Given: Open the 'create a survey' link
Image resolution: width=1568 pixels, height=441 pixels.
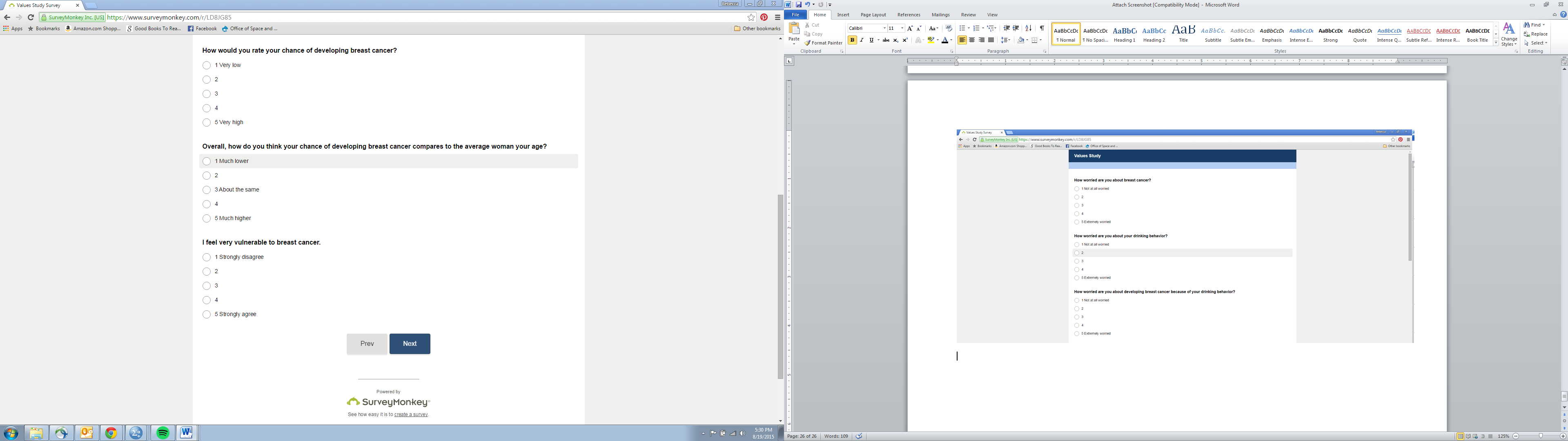Looking at the screenshot, I should [x=411, y=415].
